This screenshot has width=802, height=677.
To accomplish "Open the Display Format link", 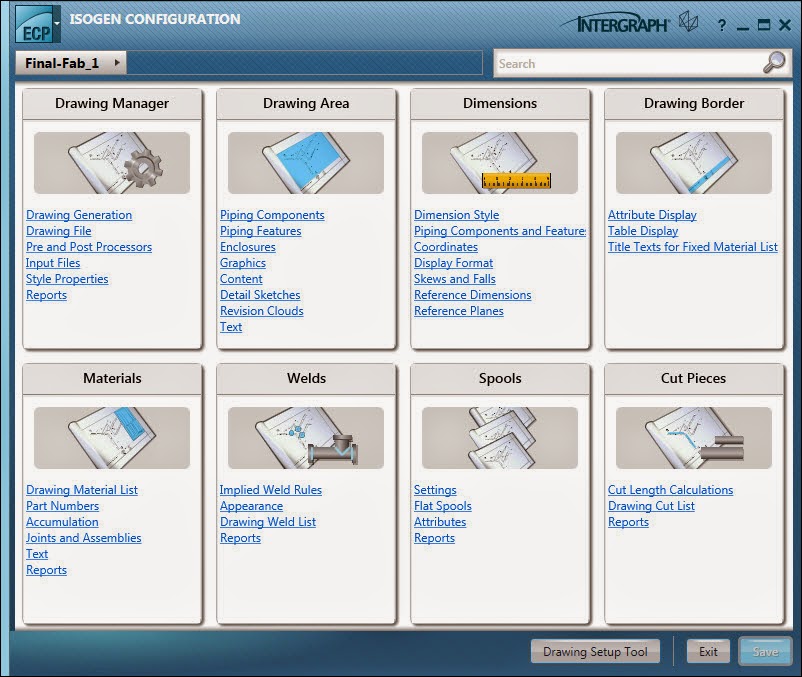I will pyautogui.click(x=453, y=263).
